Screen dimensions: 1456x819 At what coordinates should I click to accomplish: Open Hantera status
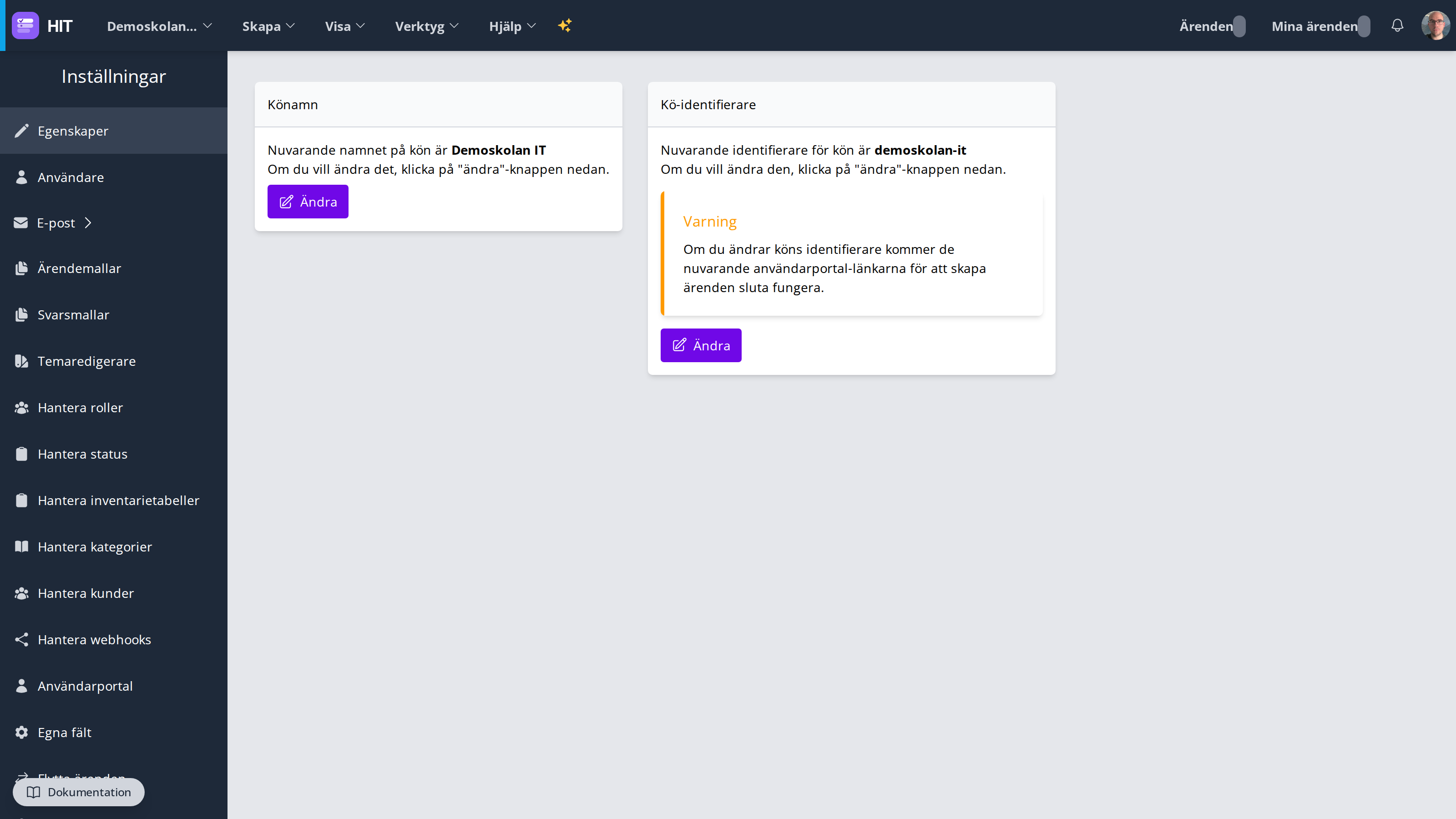point(114,454)
